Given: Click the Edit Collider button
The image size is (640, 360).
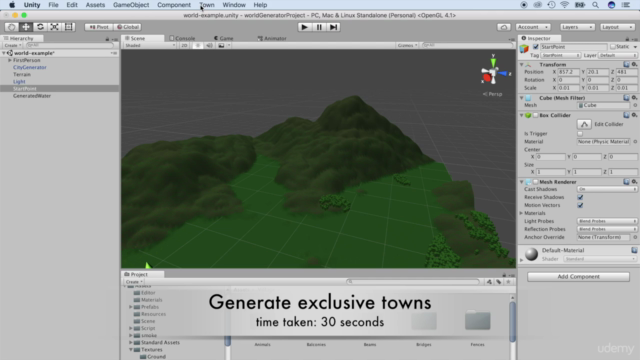Looking at the screenshot, I should point(584,124).
